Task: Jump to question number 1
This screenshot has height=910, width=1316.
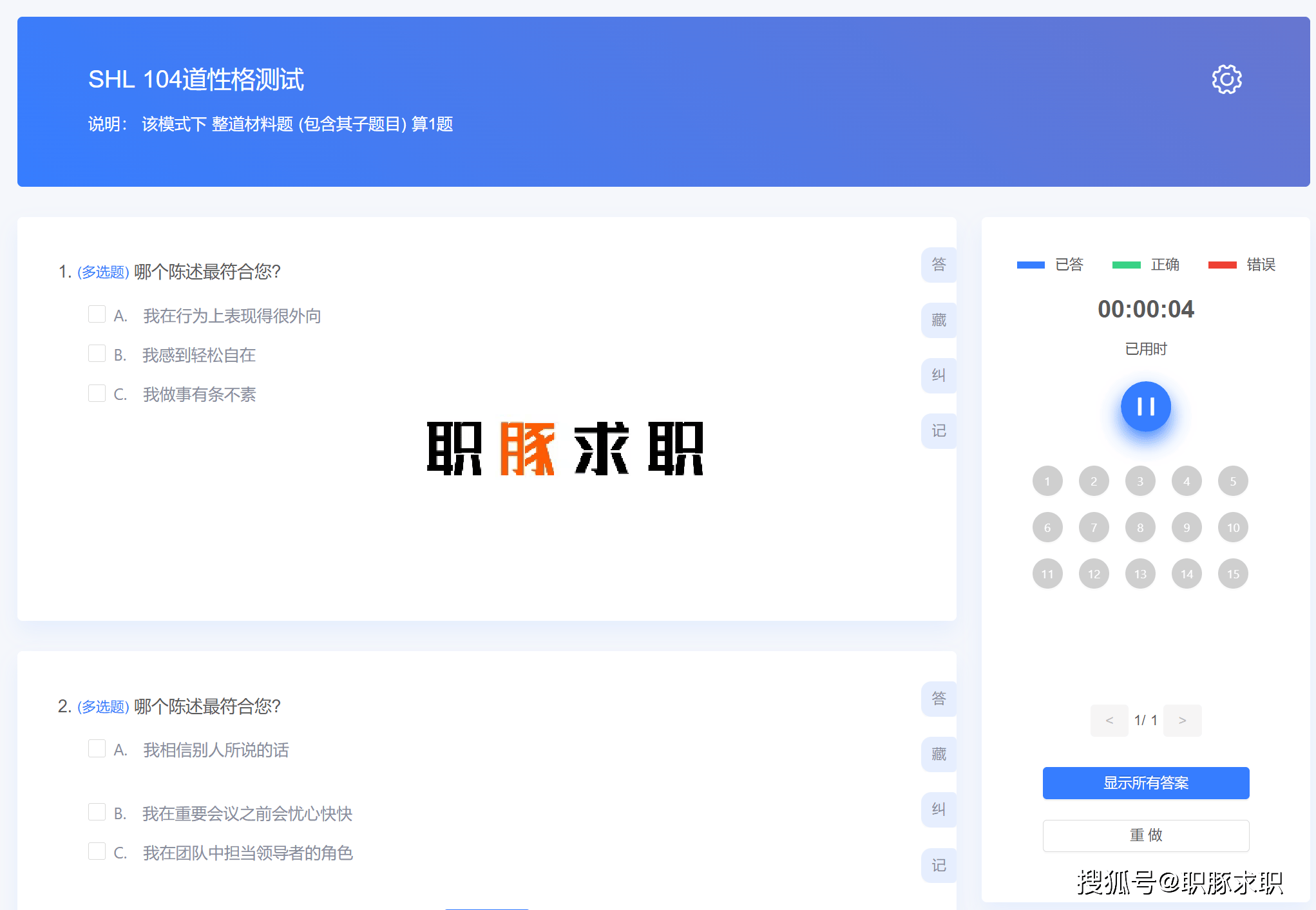Action: coord(1047,481)
